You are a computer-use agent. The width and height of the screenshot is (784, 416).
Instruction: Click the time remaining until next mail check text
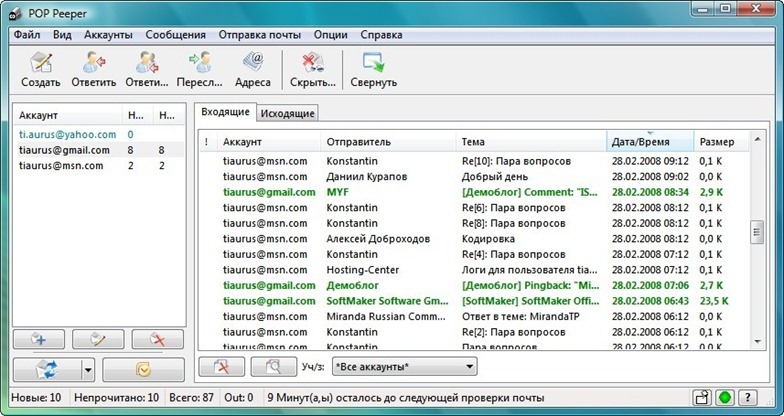point(406,398)
